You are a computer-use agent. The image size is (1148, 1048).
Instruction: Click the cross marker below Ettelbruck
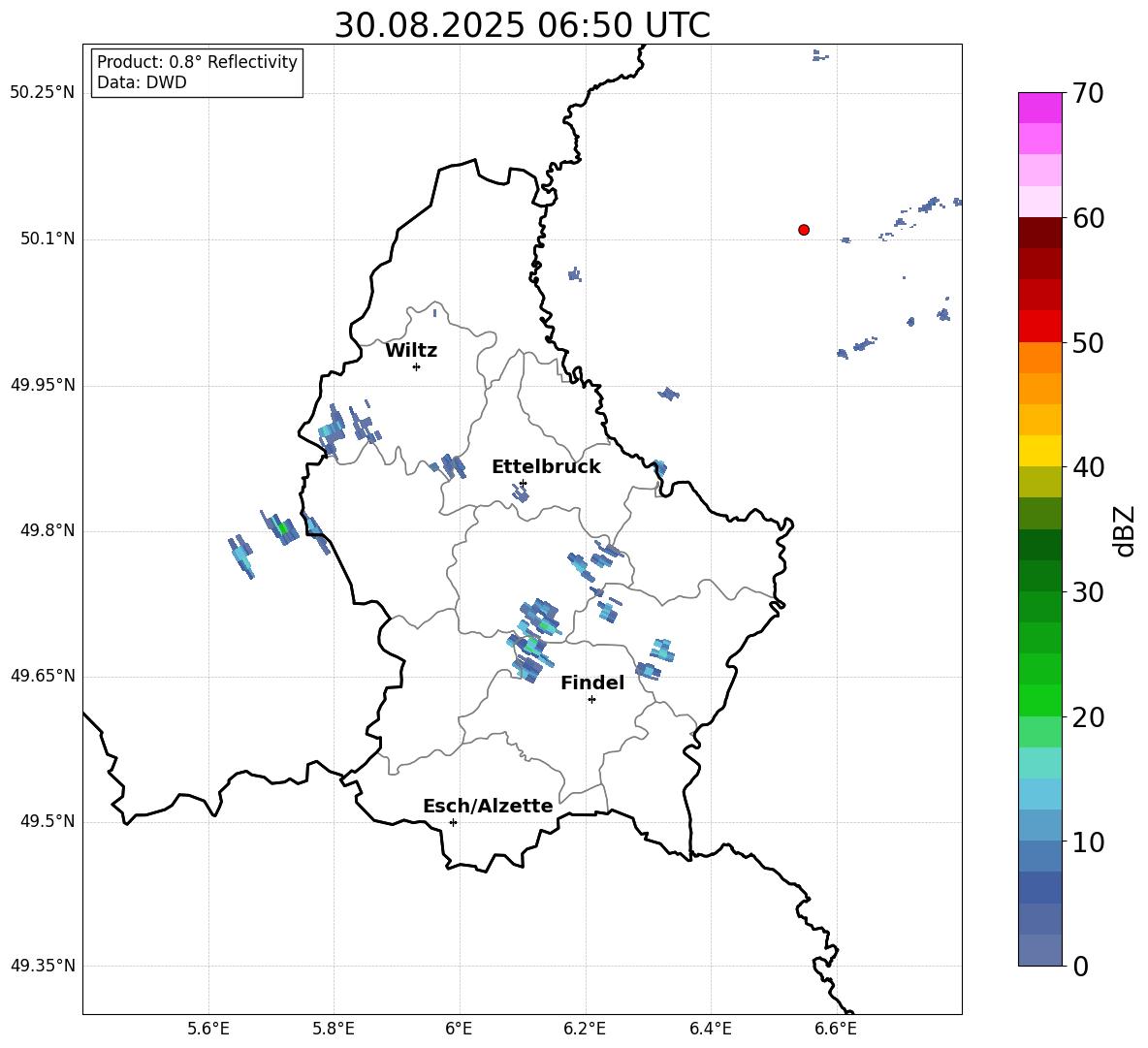(x=523, y=483)
